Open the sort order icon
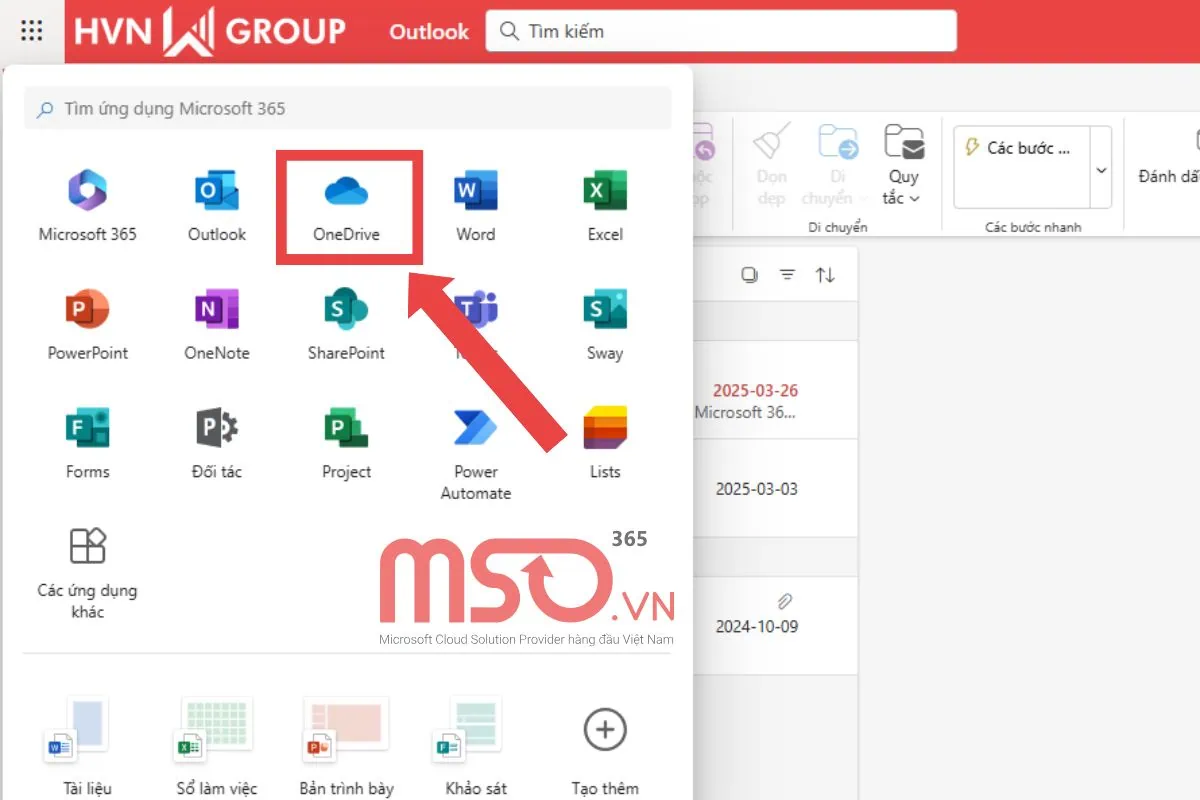The height and width of the screenshot is (800, 1200). (x=825, y=275)
